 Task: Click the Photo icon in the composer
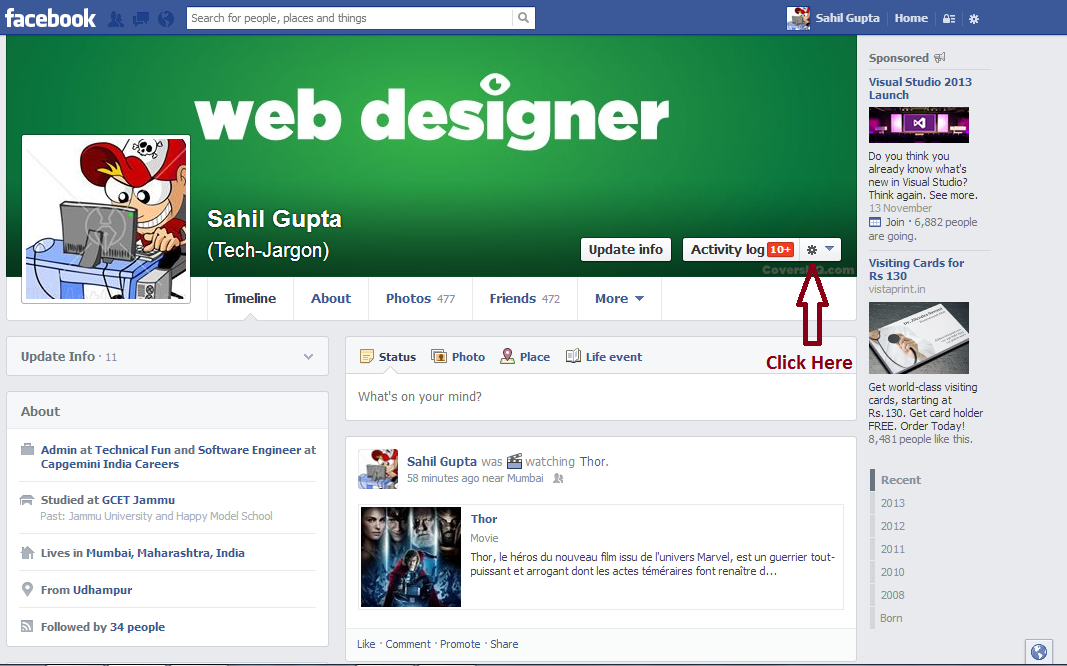coord(439,356)
